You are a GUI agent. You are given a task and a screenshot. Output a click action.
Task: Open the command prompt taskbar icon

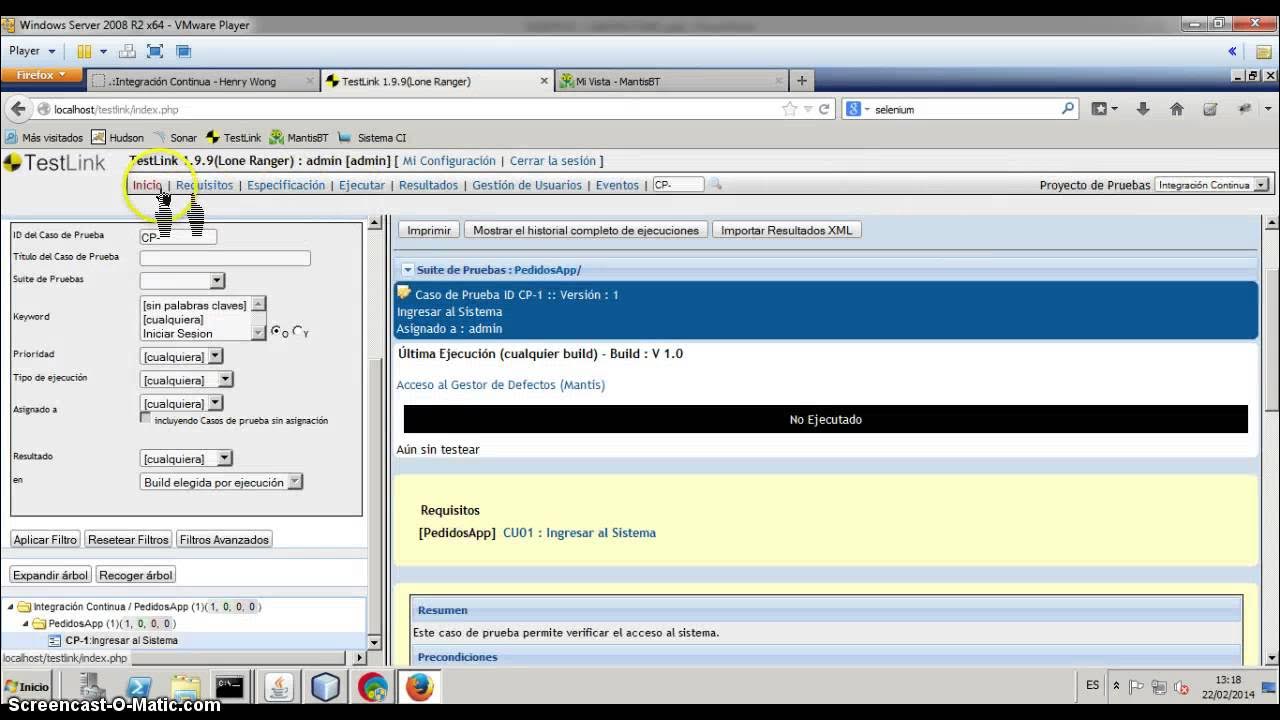click(x=229, y=687)
